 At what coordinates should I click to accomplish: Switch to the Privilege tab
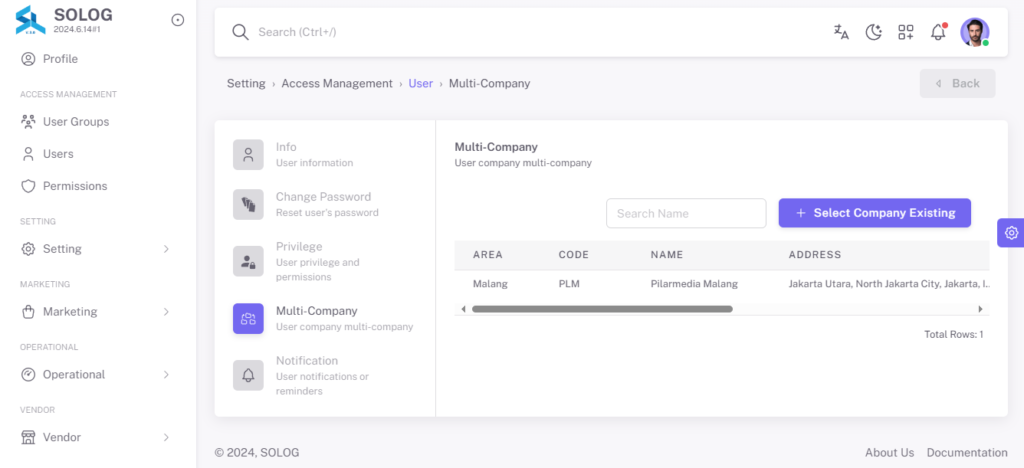[x=325, y=261]
